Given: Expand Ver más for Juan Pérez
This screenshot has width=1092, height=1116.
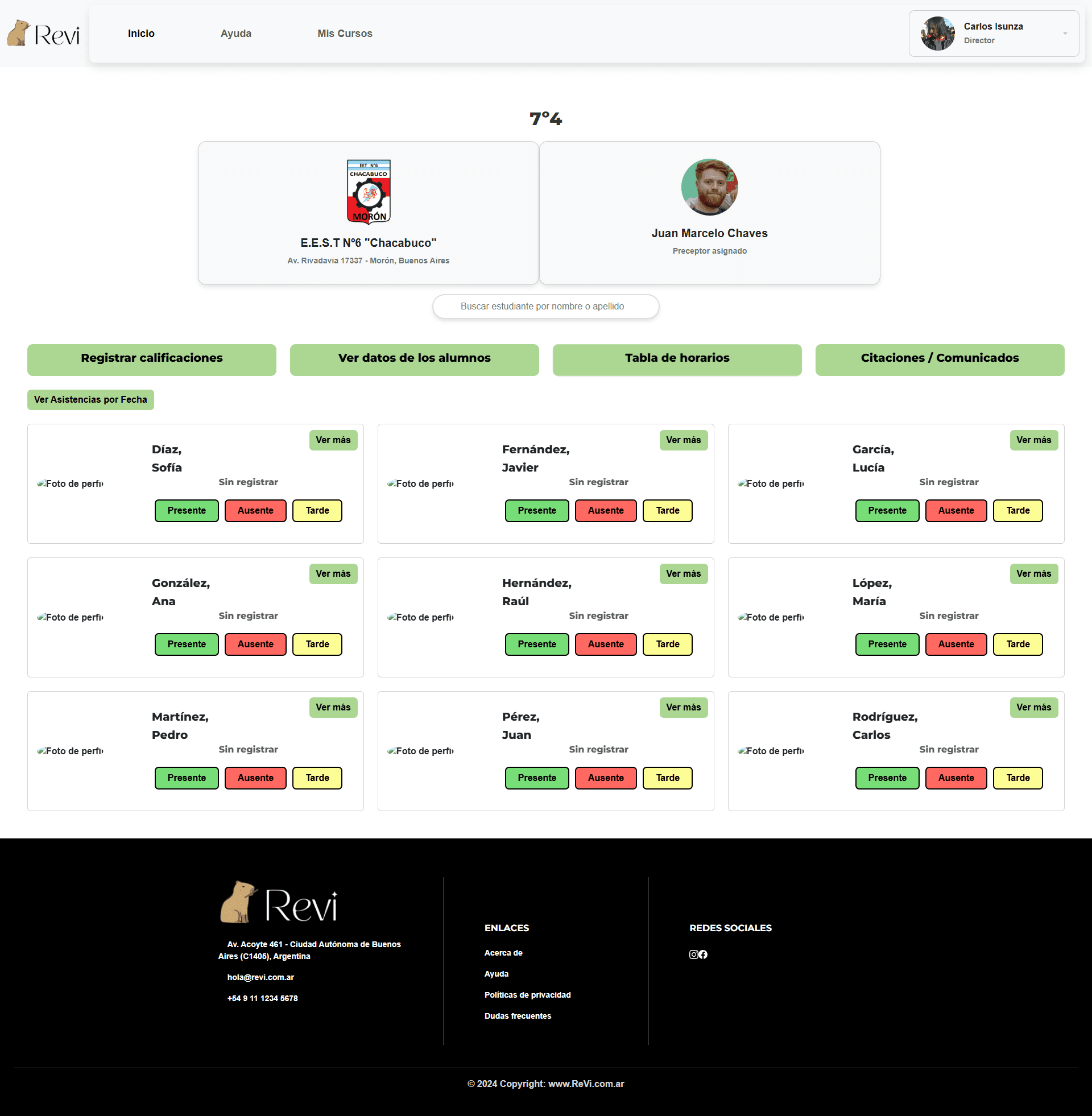Looking at the screenshot, I should click(683, 707).
